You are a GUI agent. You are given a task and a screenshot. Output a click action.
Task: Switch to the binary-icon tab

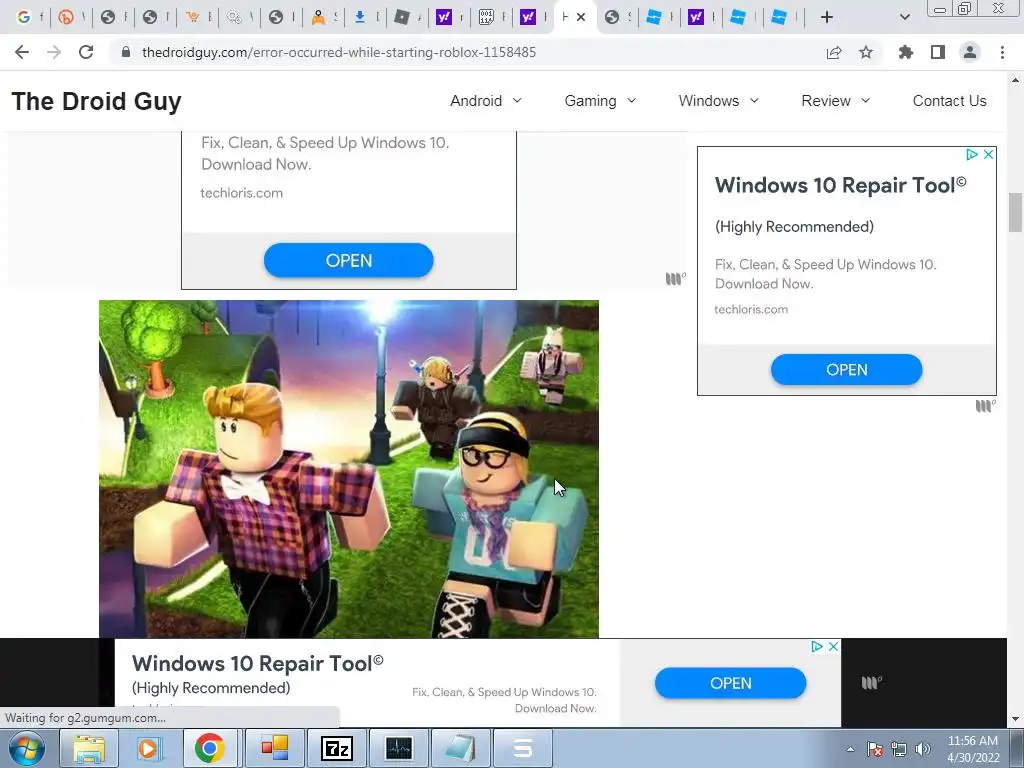click(486, 17)
